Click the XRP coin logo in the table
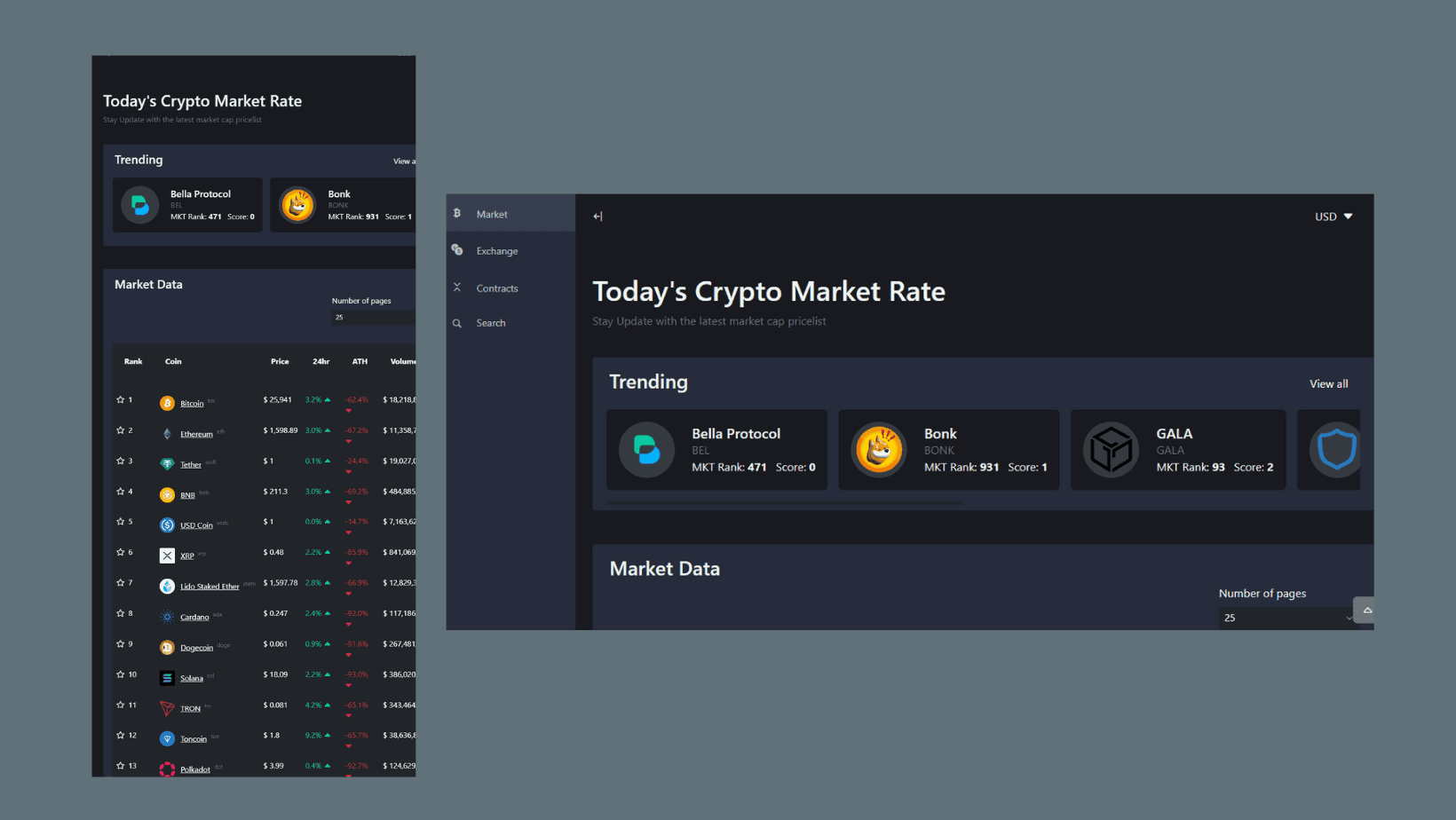Screen dimensions: 1456x820 click(167, 556)
